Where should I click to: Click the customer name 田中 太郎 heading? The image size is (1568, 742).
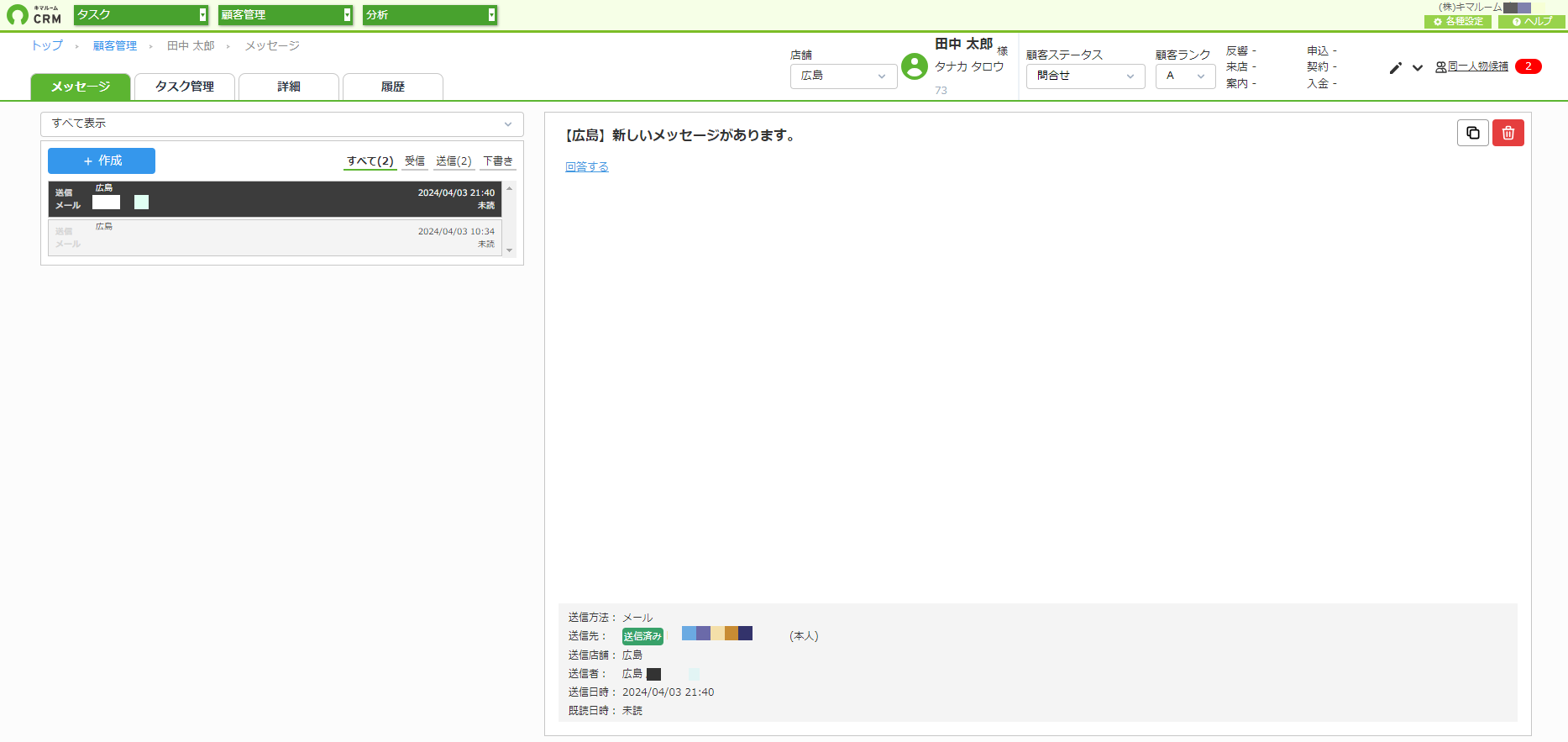tap(964, 45)
